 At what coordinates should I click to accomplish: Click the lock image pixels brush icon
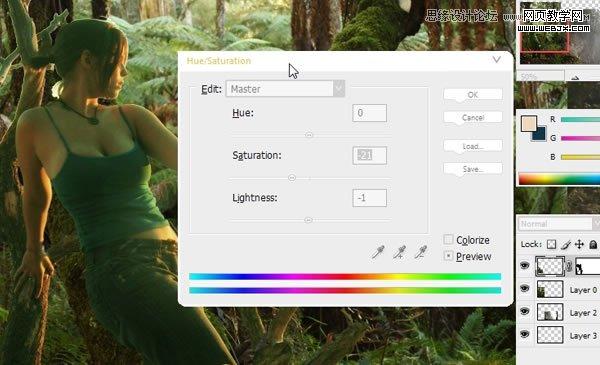click(x=566, y=244)
